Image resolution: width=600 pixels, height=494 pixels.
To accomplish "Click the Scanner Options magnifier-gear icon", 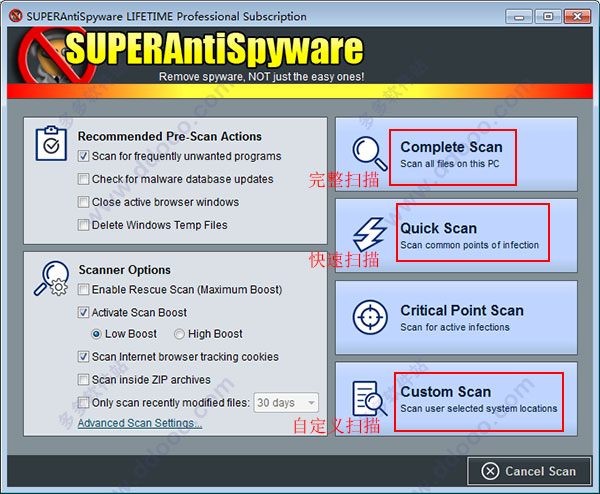I will 52,278.
